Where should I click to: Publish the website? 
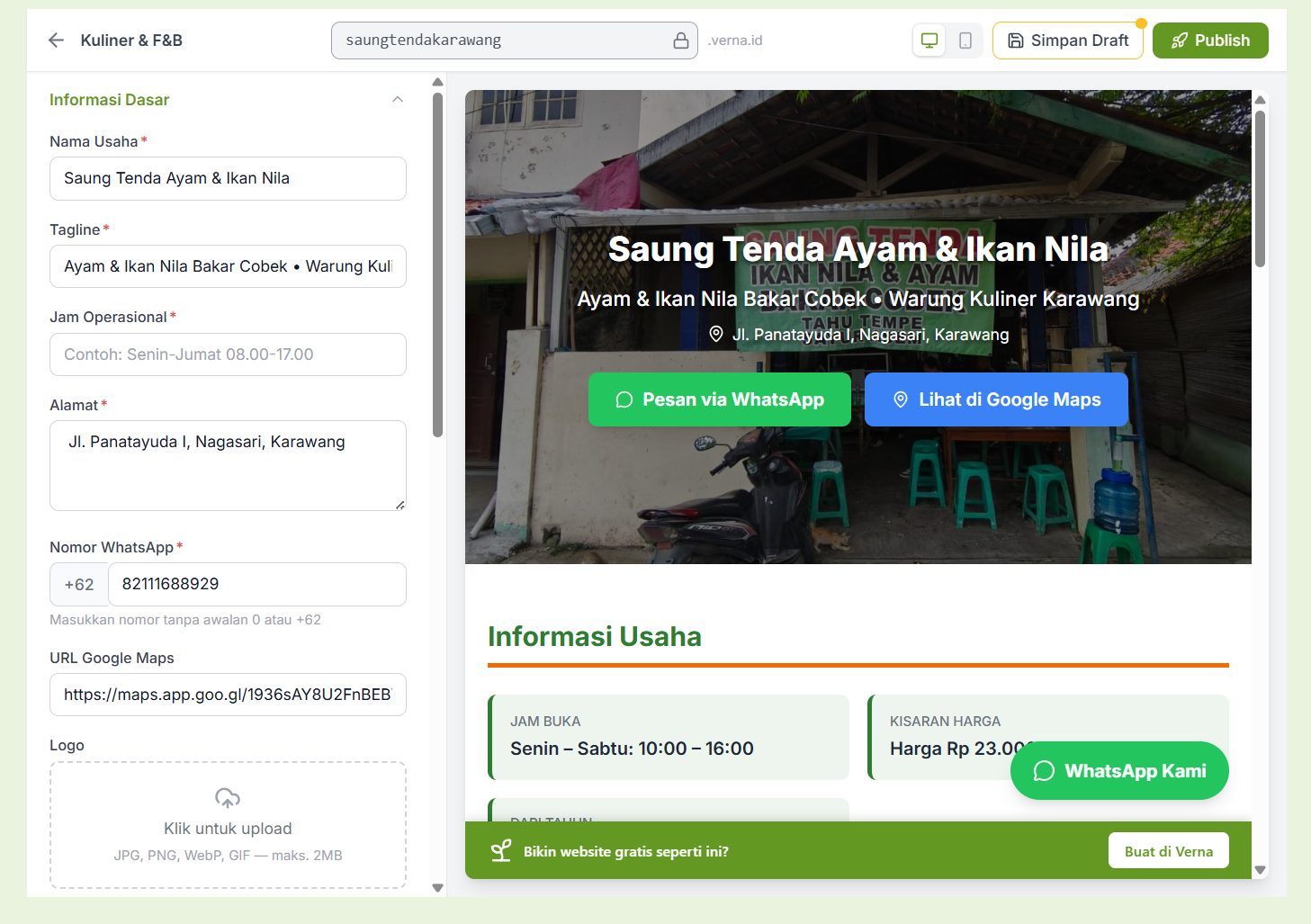pos(1210,40)
